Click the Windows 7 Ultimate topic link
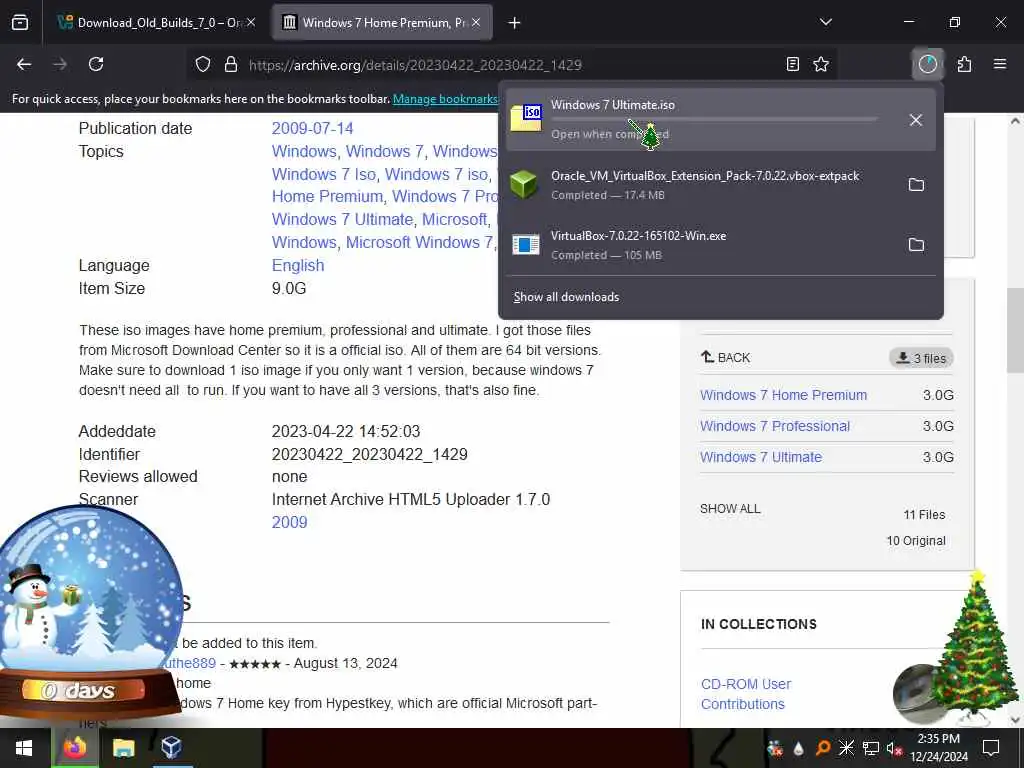This screenshot has height=768, width=1024. click(342, 220)
